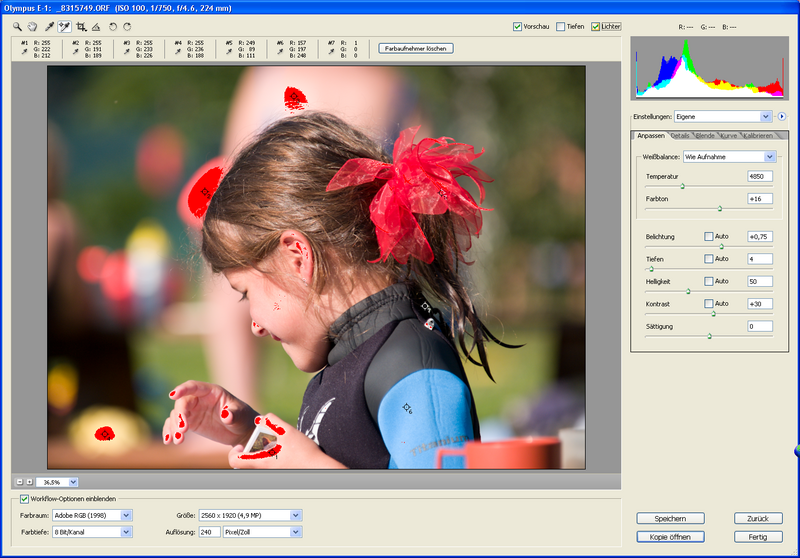This screenshot has height=558, width=800.
Task: Enable the Tiefen clipping checkbox
Action: tap(561, 26)
